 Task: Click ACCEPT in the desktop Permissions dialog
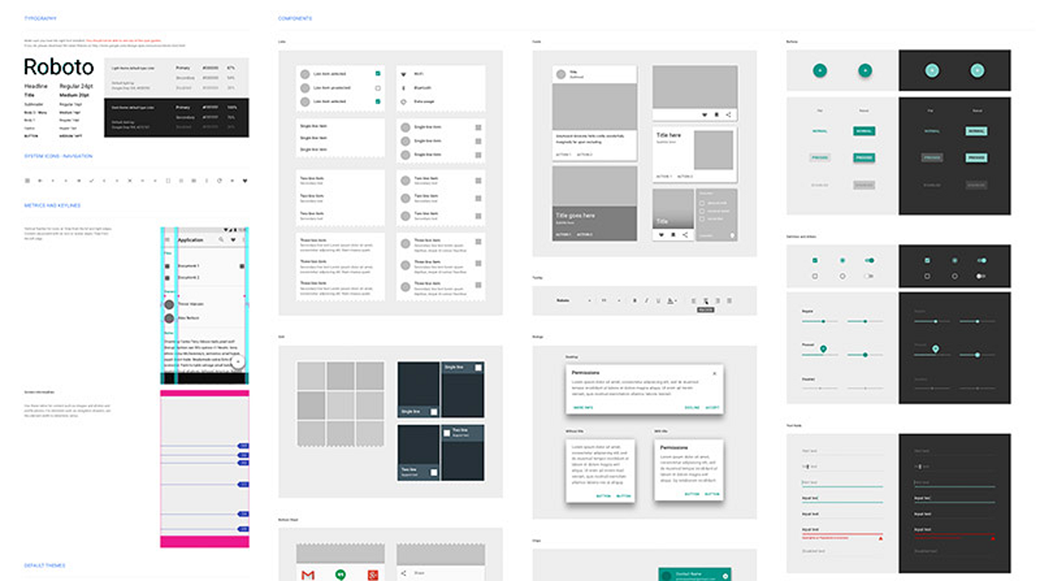[x=712, y=408]
